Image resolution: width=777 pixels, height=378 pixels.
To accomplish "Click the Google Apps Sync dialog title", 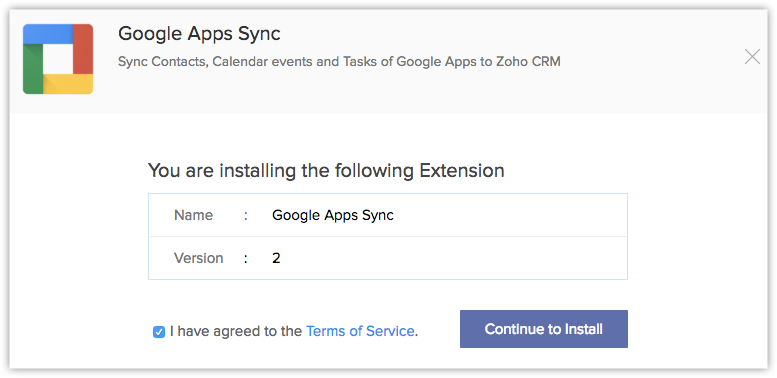I will tap(199, 34).
